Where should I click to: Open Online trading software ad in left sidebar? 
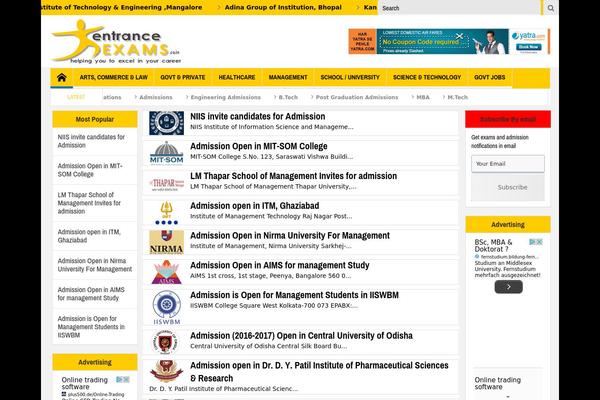click(x=85, y=383)
